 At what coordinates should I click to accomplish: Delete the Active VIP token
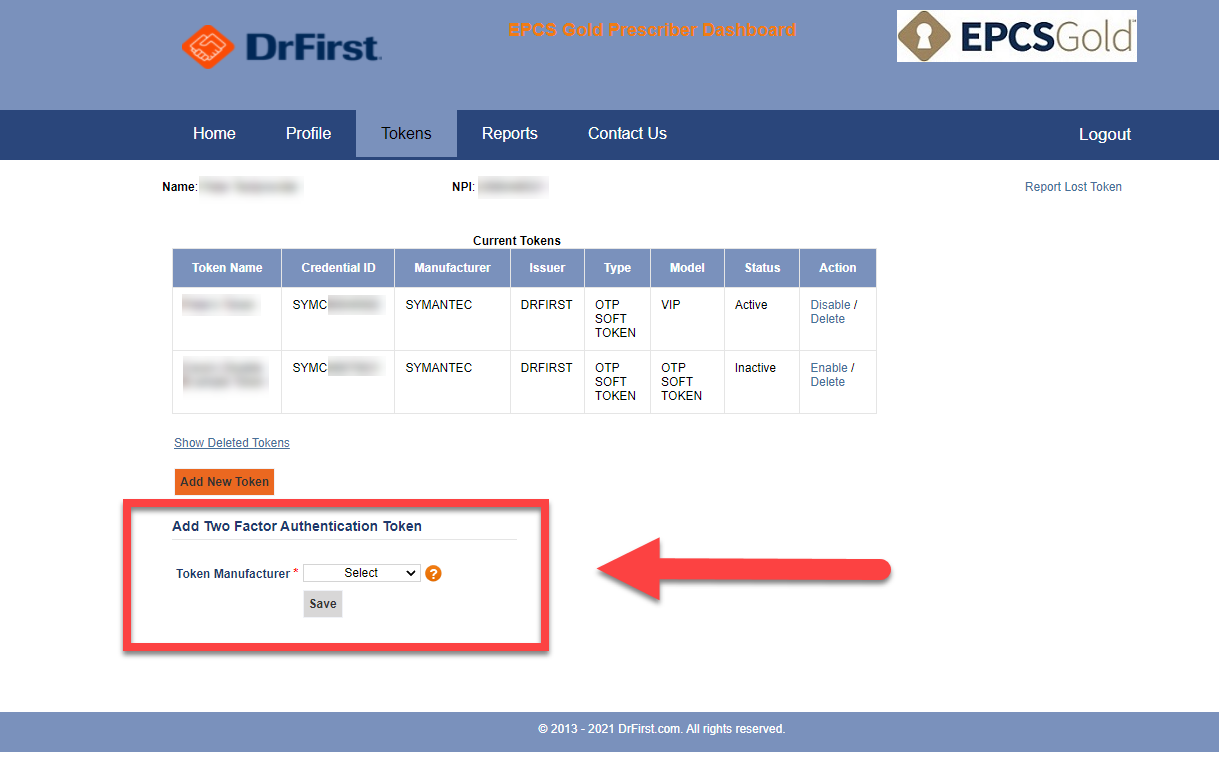tap(828, 319)
